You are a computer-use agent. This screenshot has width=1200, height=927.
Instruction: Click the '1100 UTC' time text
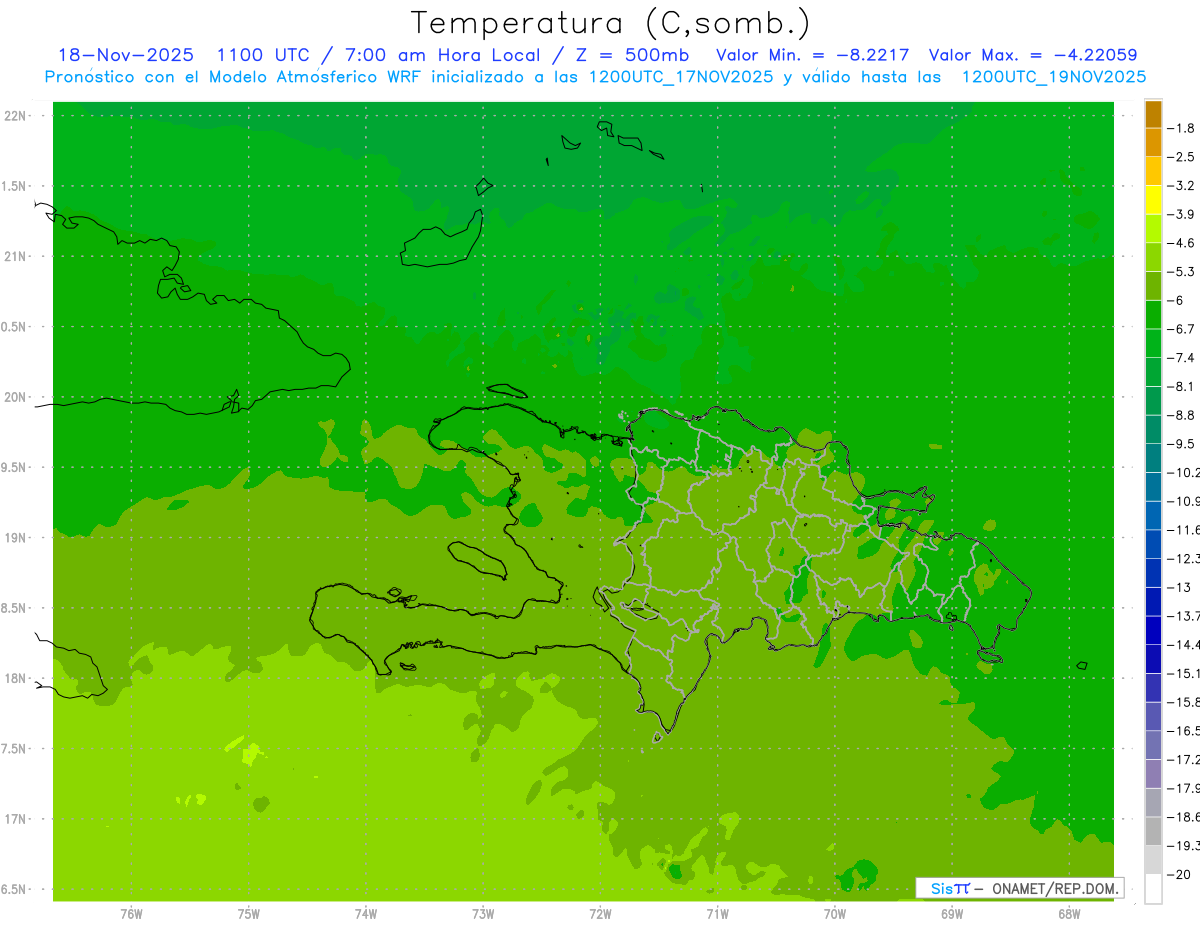[x=266, y=55]
